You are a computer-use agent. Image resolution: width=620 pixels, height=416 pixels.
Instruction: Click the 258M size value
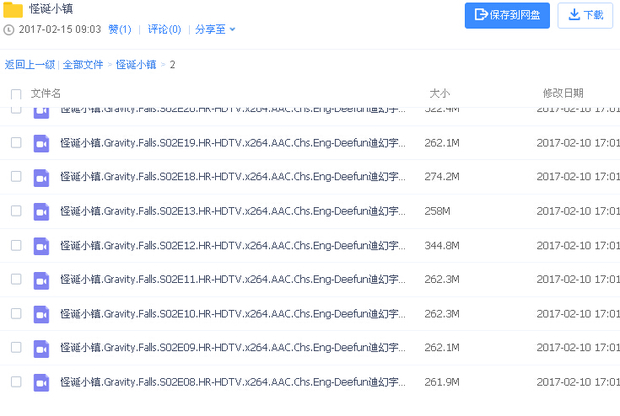coord(437,211)
